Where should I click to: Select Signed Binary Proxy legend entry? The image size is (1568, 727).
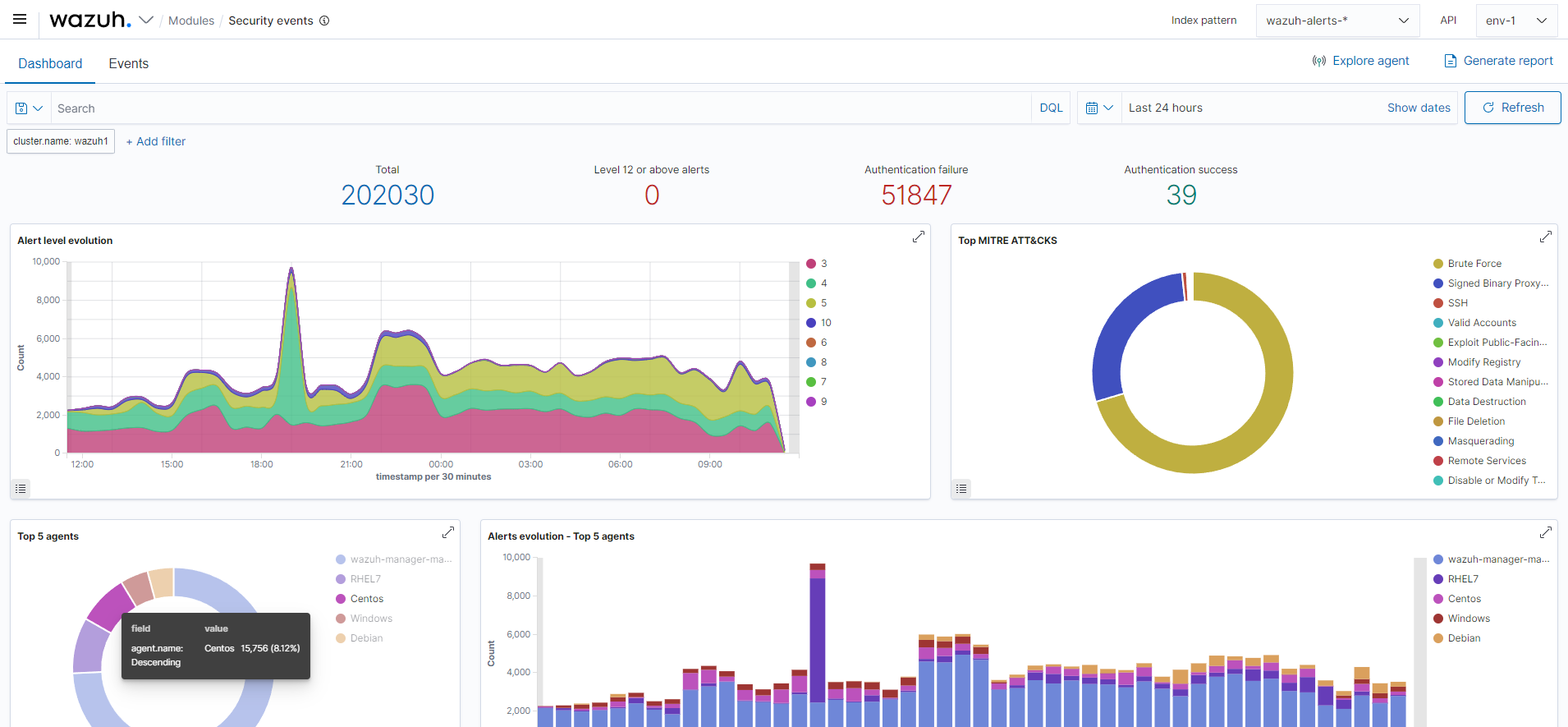1498,283
